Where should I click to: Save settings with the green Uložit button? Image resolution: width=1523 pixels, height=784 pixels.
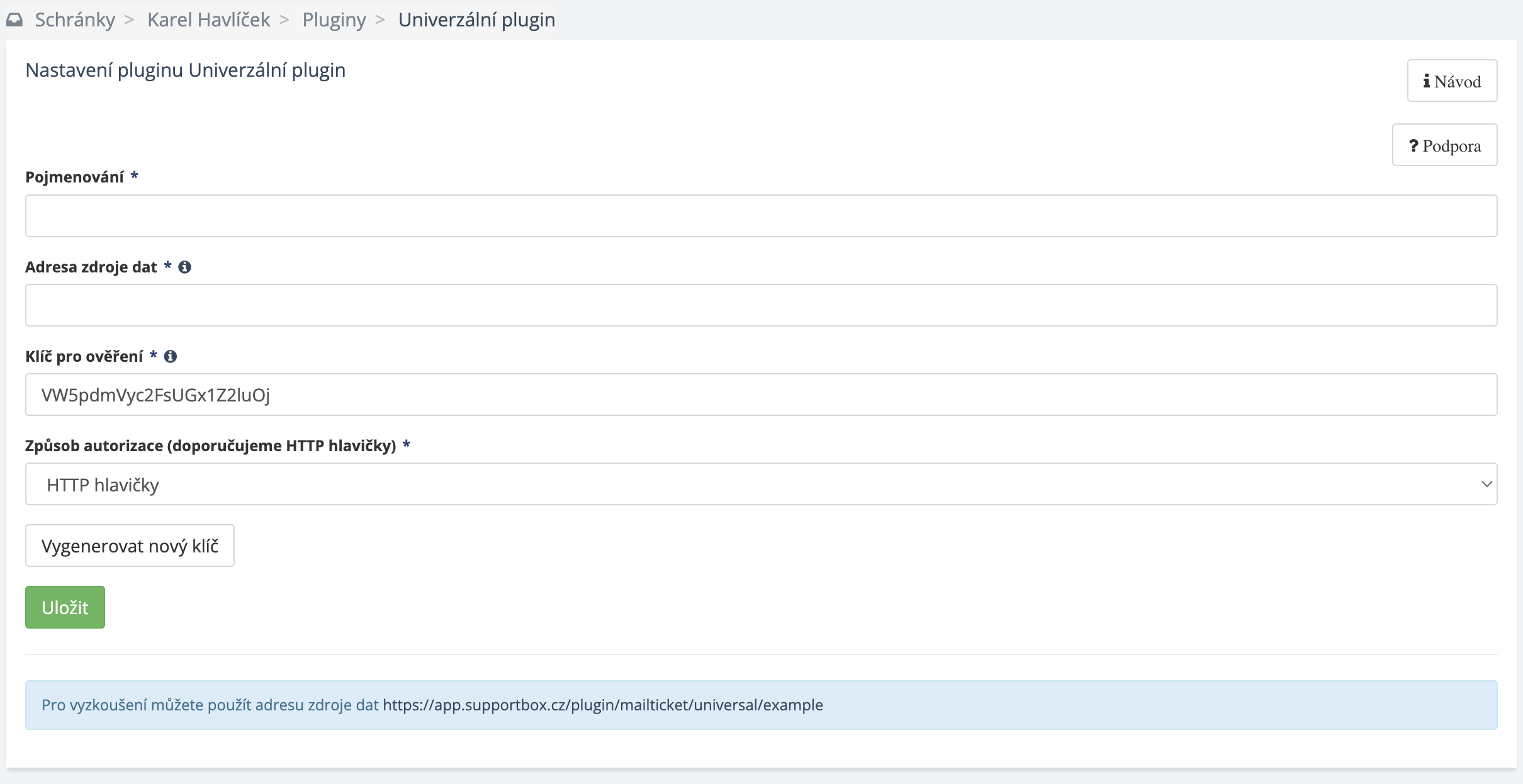pos(65,607)
